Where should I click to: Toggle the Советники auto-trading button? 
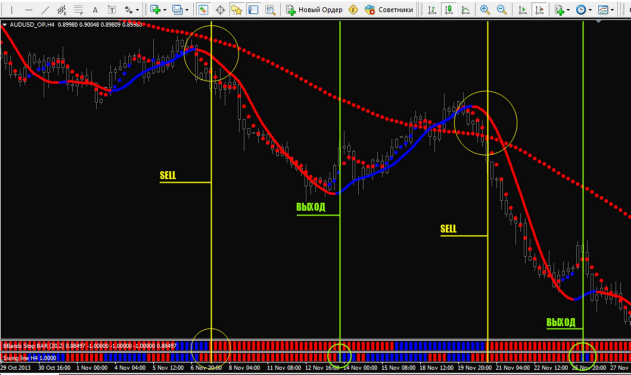[389, 10]
